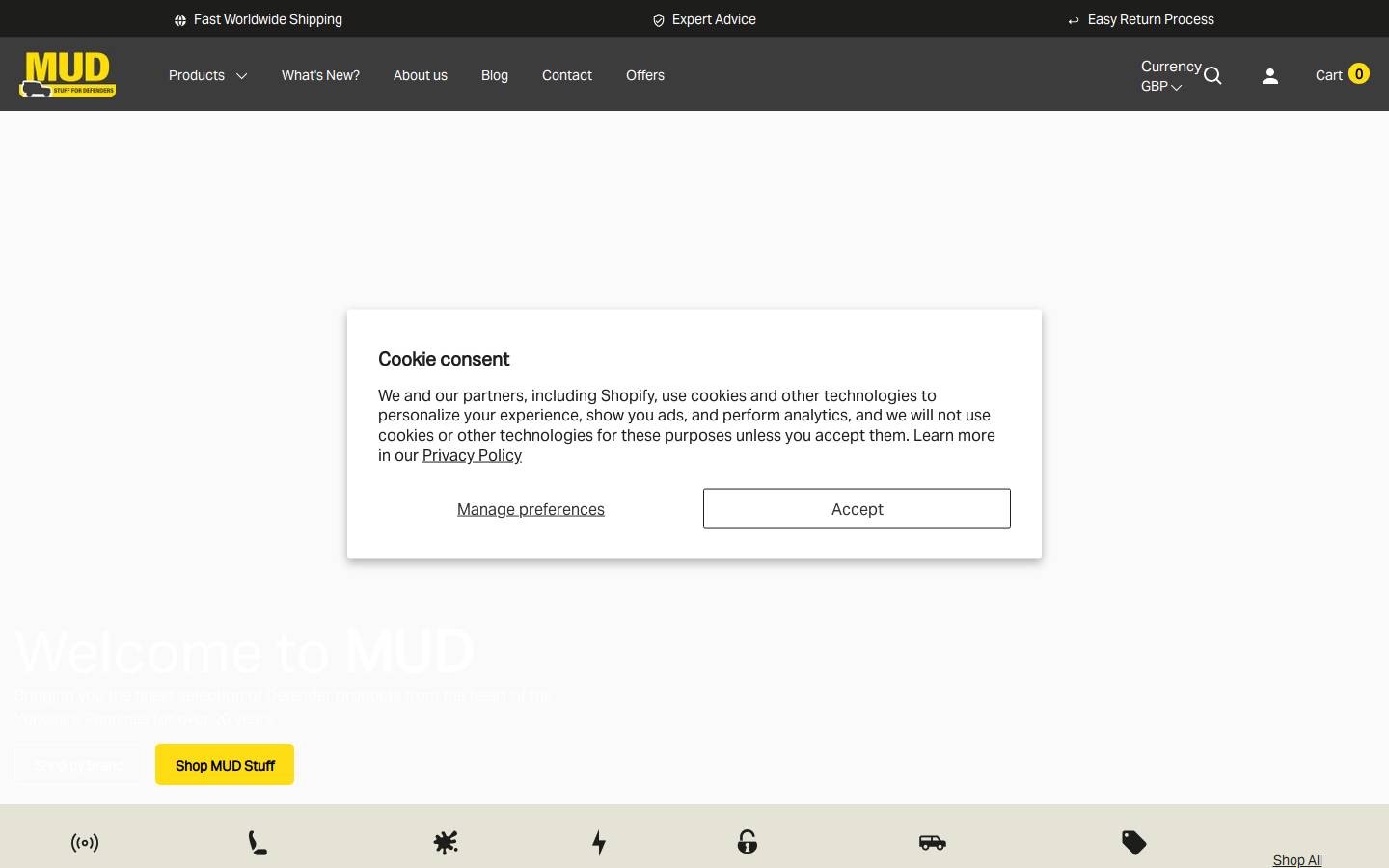This screenshot has height=868, width=1389.
Task: Open the account profile icon
Action: 1270,76
